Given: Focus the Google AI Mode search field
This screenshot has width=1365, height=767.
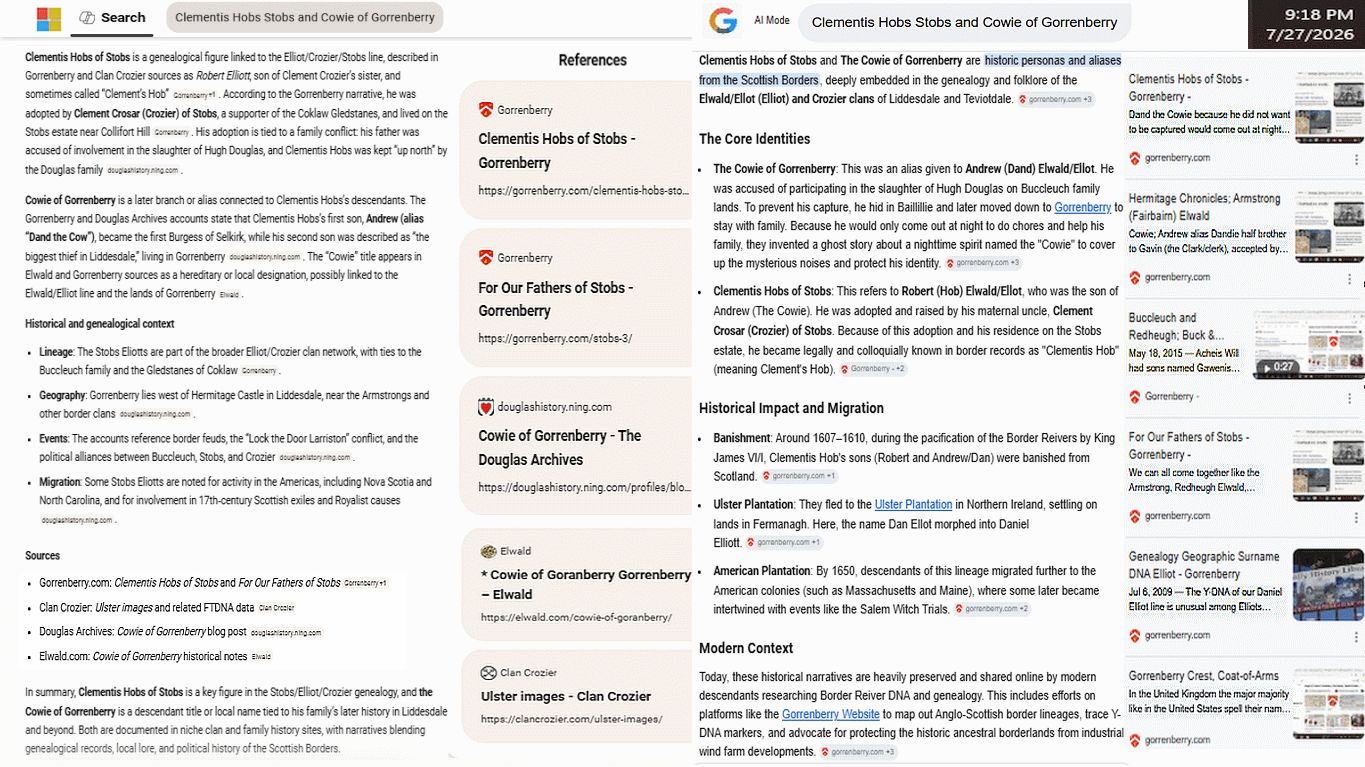Looking at the screenshot, I should pos(965,22).
